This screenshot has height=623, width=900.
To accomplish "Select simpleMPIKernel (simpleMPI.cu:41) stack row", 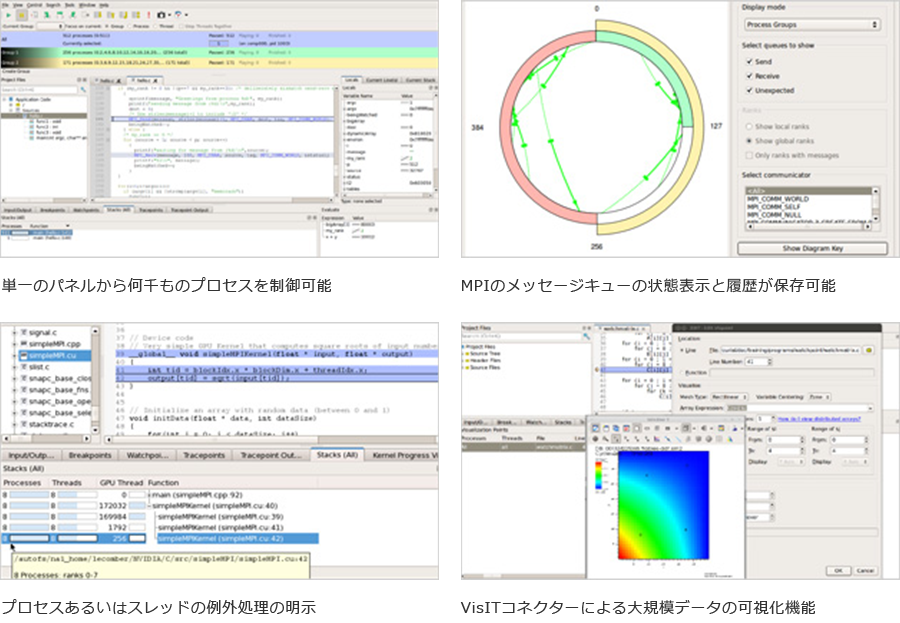I will (x=221, y=528).
